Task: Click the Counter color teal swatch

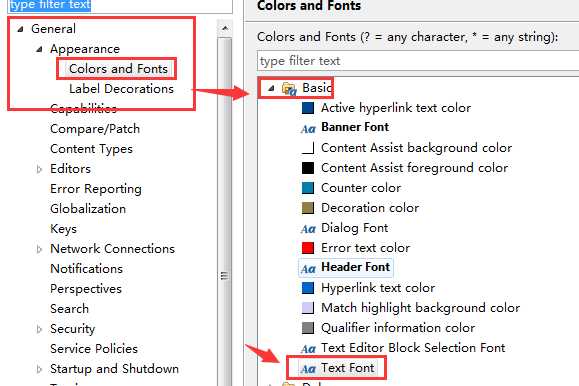Action: [308, 188]
